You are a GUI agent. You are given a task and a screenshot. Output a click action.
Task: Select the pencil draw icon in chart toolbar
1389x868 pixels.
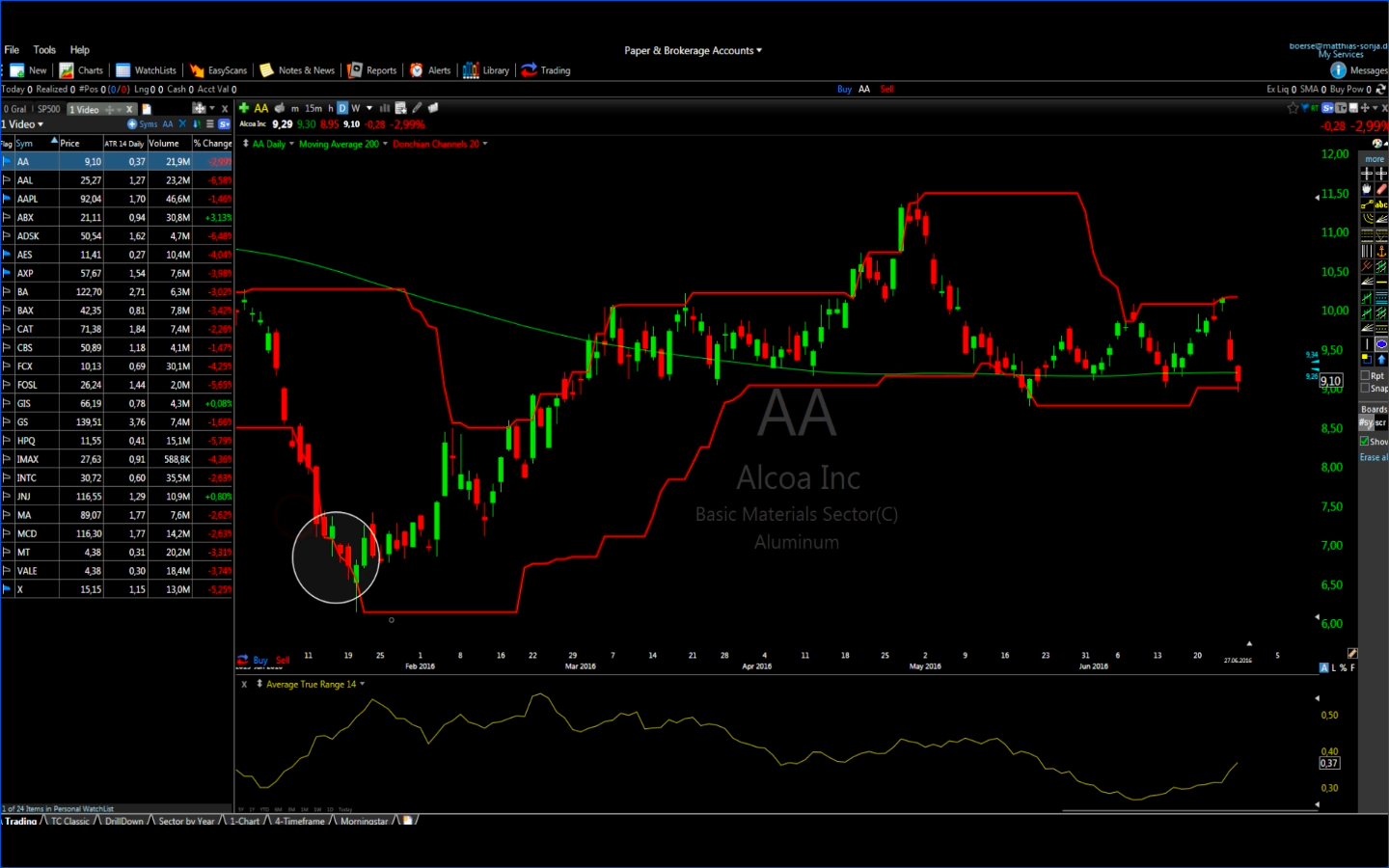click(417, 108)
